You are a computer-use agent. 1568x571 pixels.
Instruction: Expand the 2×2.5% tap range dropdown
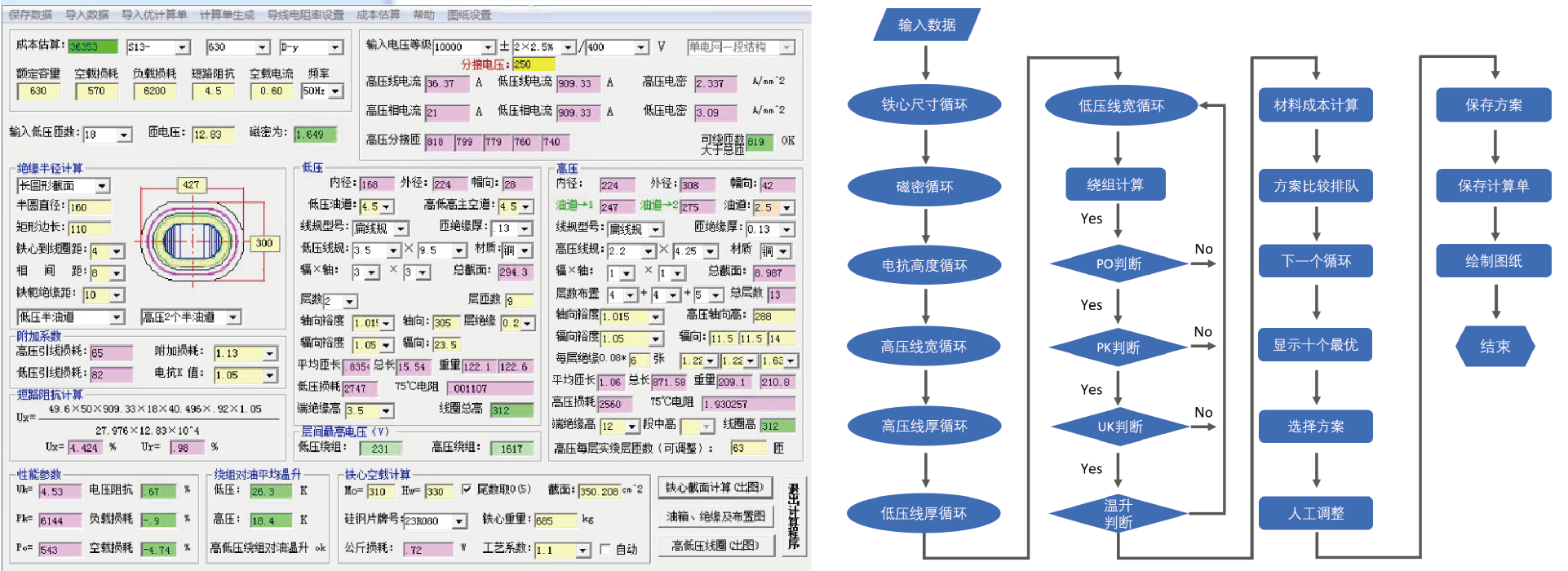(x=568, y=47)
